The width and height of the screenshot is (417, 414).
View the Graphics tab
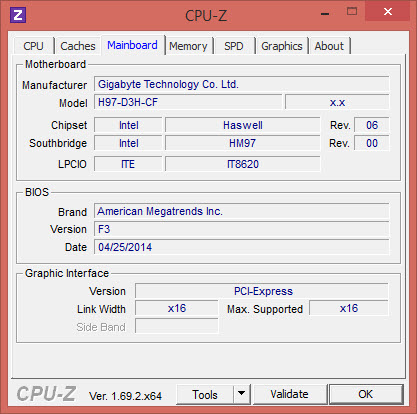282,46
